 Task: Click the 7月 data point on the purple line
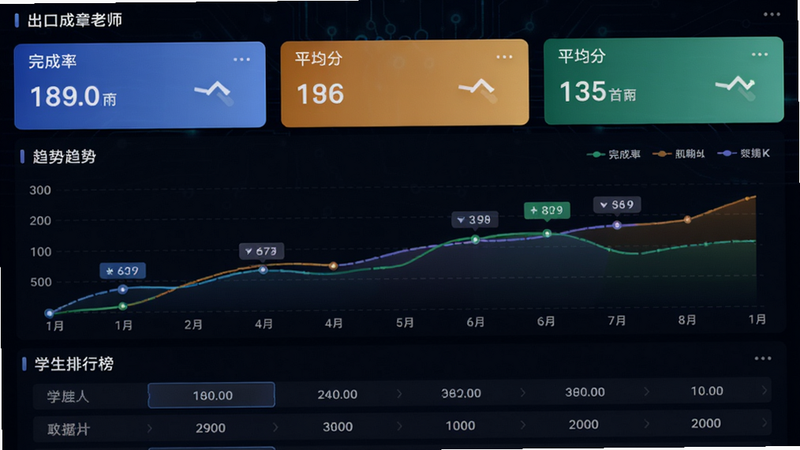617,225
